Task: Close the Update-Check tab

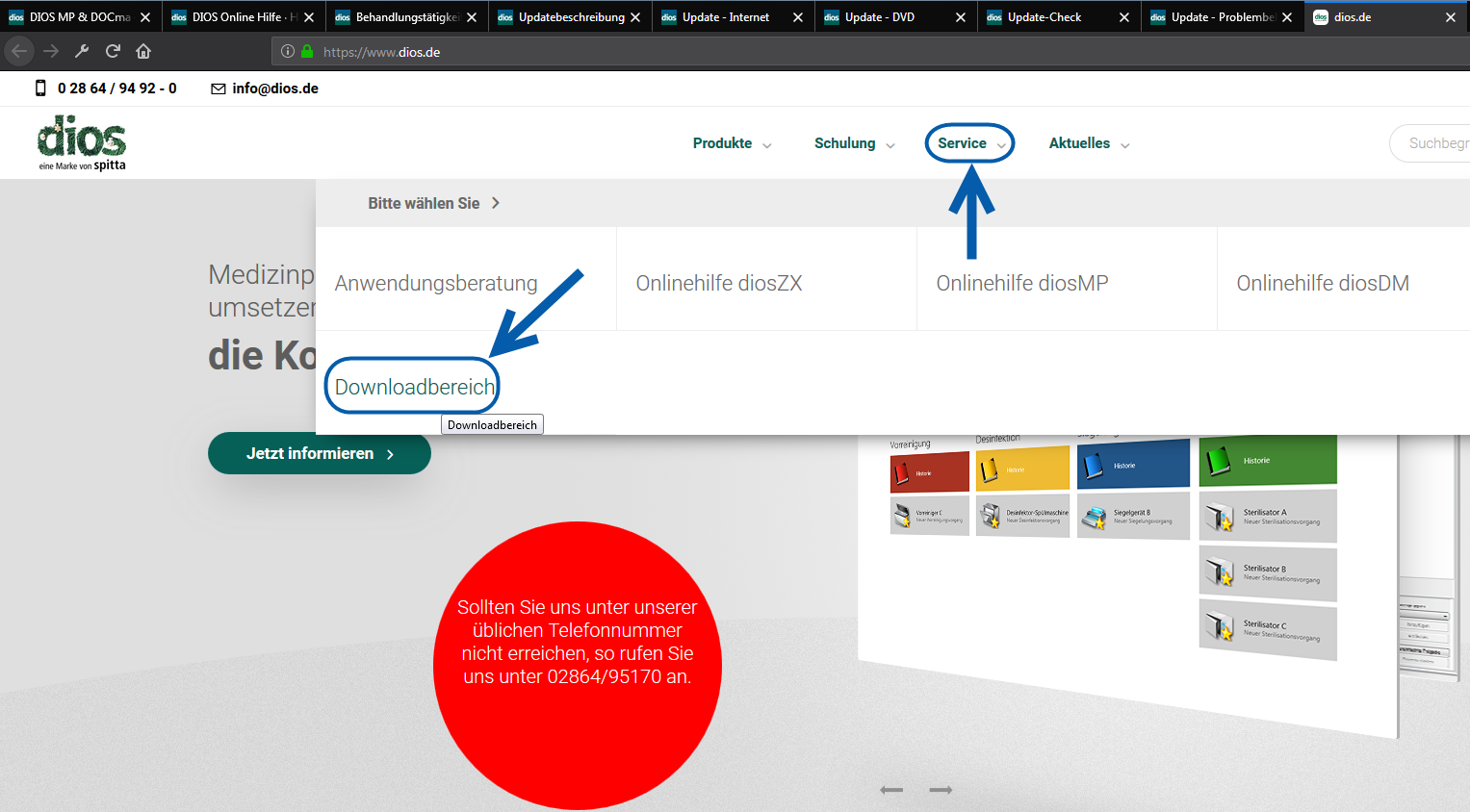Action: coord(1124,17)
